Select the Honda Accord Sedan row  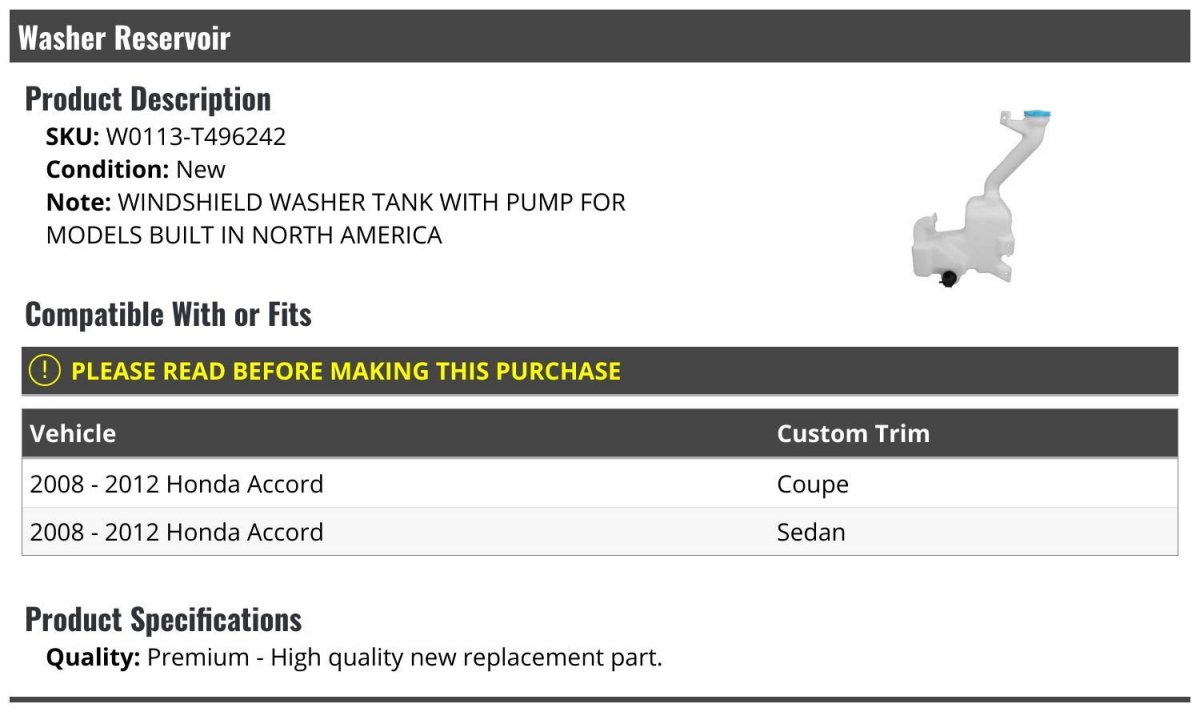tap(177, 532)
